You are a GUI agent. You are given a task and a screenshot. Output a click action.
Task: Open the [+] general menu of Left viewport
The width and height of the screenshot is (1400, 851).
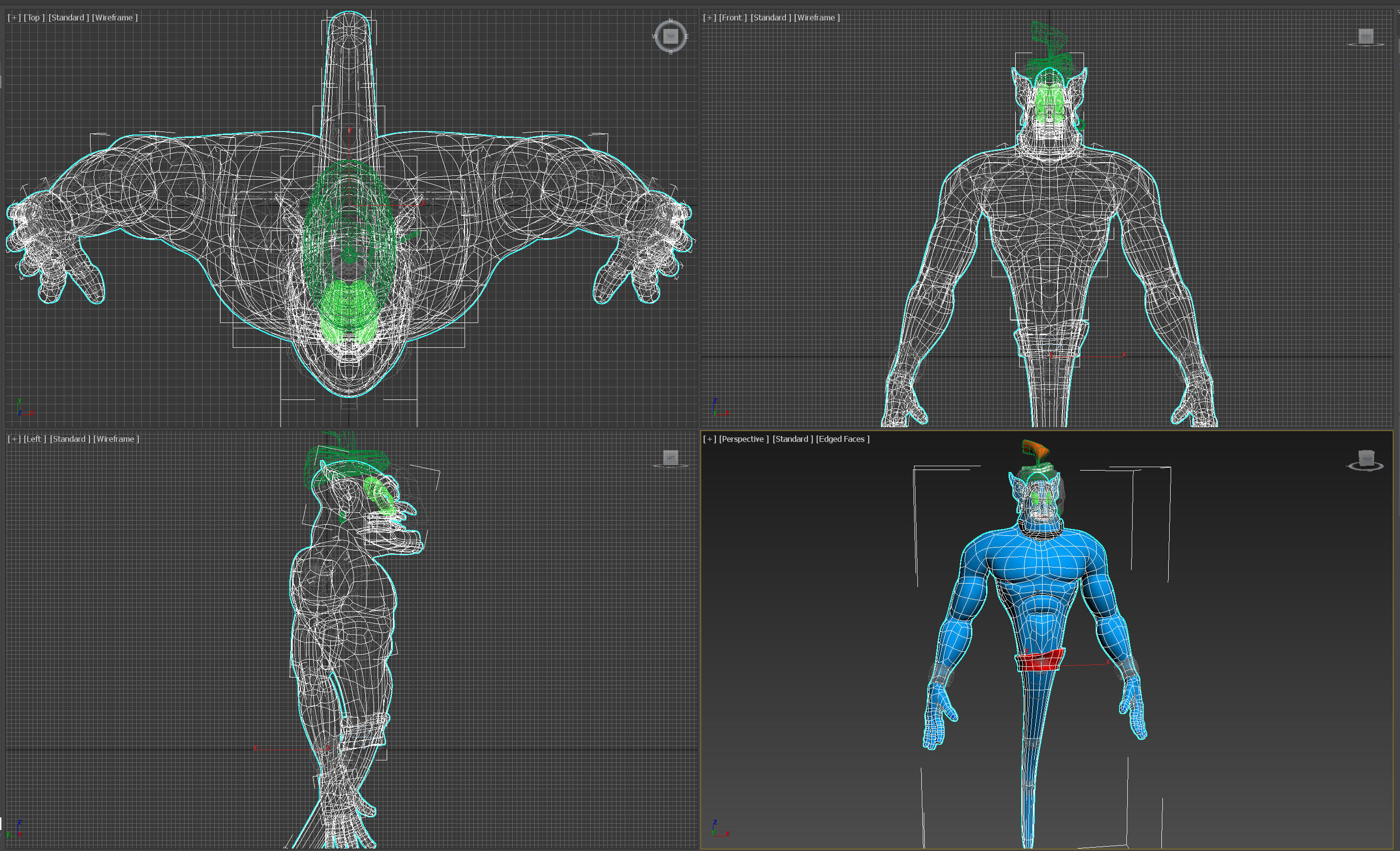(14, 439)
